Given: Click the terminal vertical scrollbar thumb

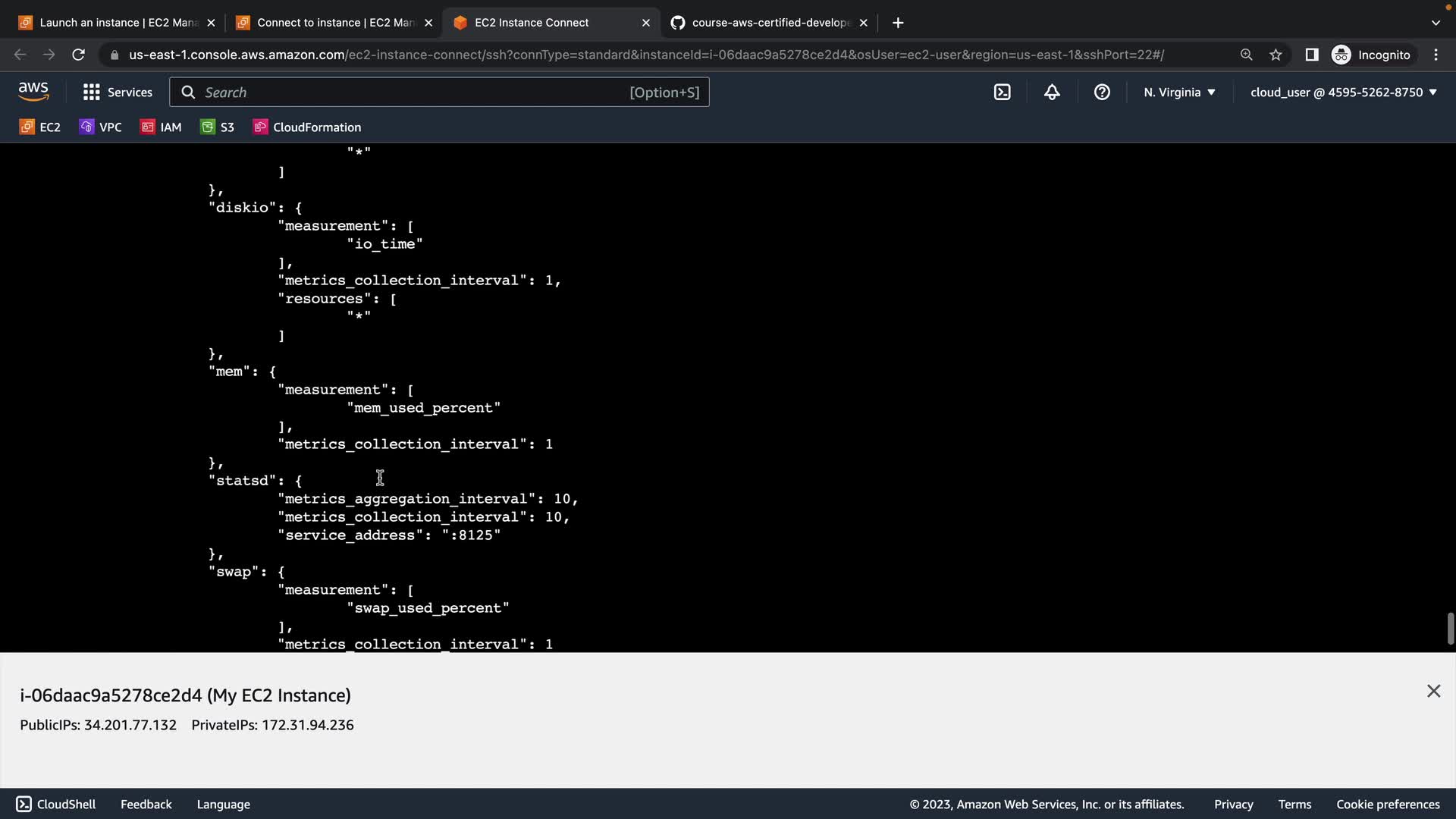Looking at the screenshot, I should point(1450,629).
